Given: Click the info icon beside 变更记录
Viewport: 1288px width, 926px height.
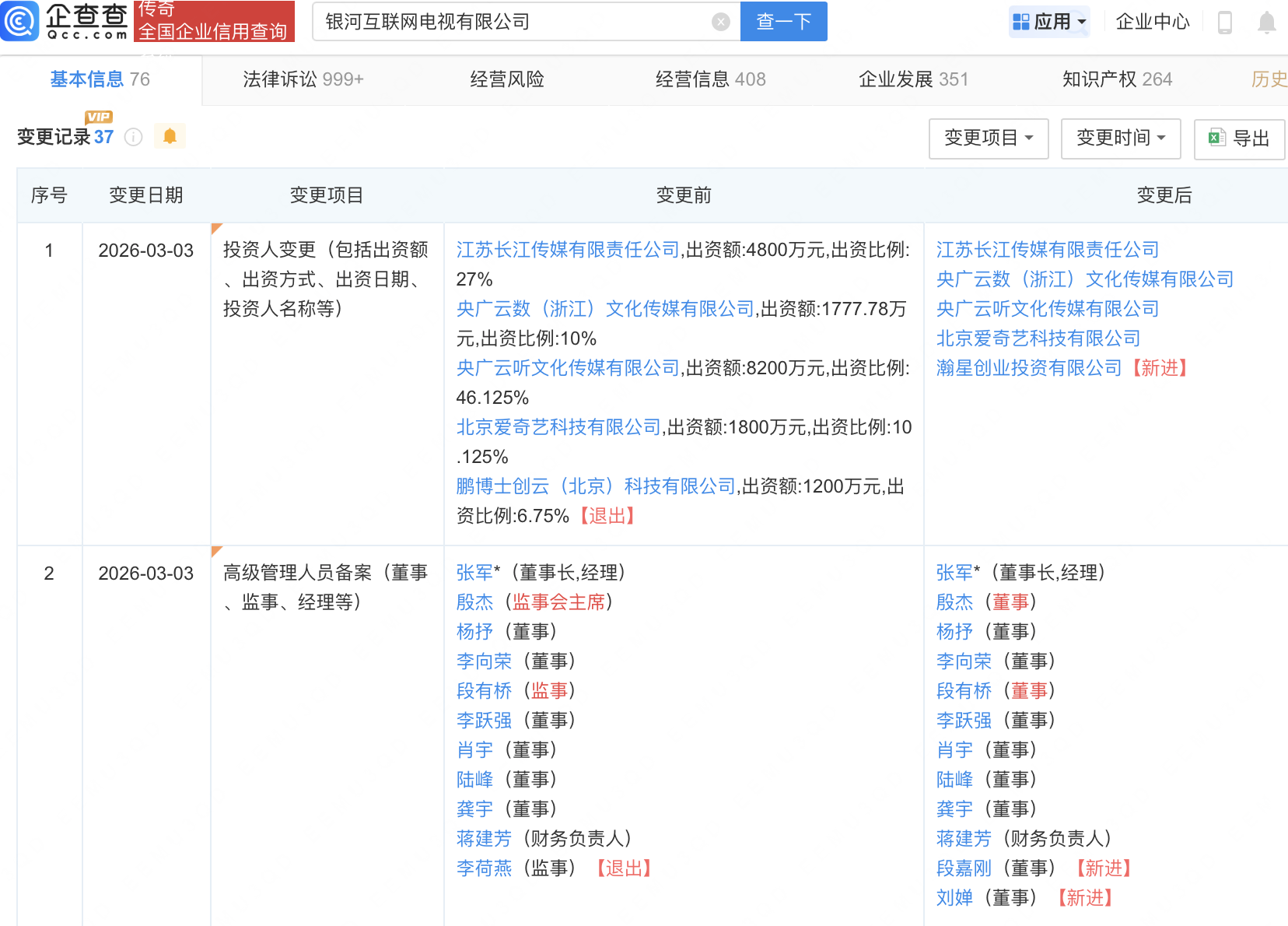Looking at the screenshot, I should tap(134, 137).
